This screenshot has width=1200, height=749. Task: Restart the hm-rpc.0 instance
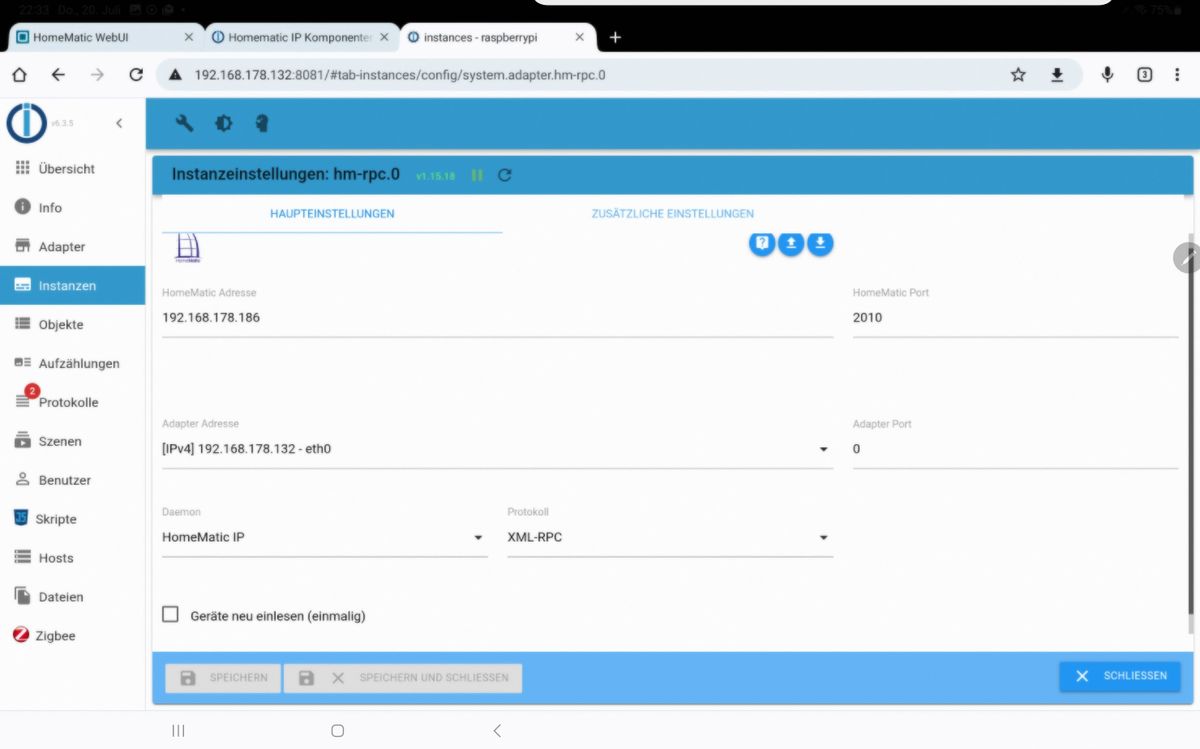click(x=505, y=175)
